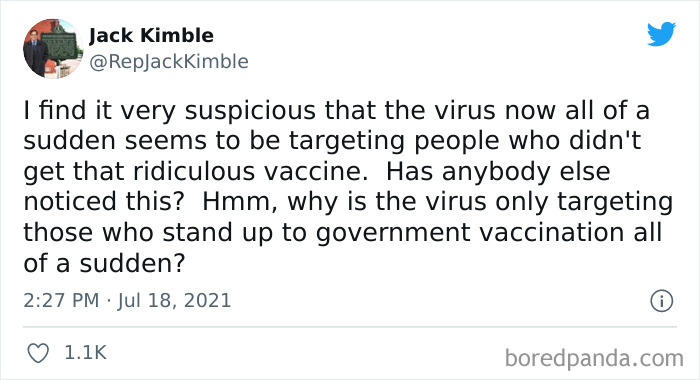700x380 pixels.
Task: Click the last line "of a sudden?"
Action: tap(104, 263)
